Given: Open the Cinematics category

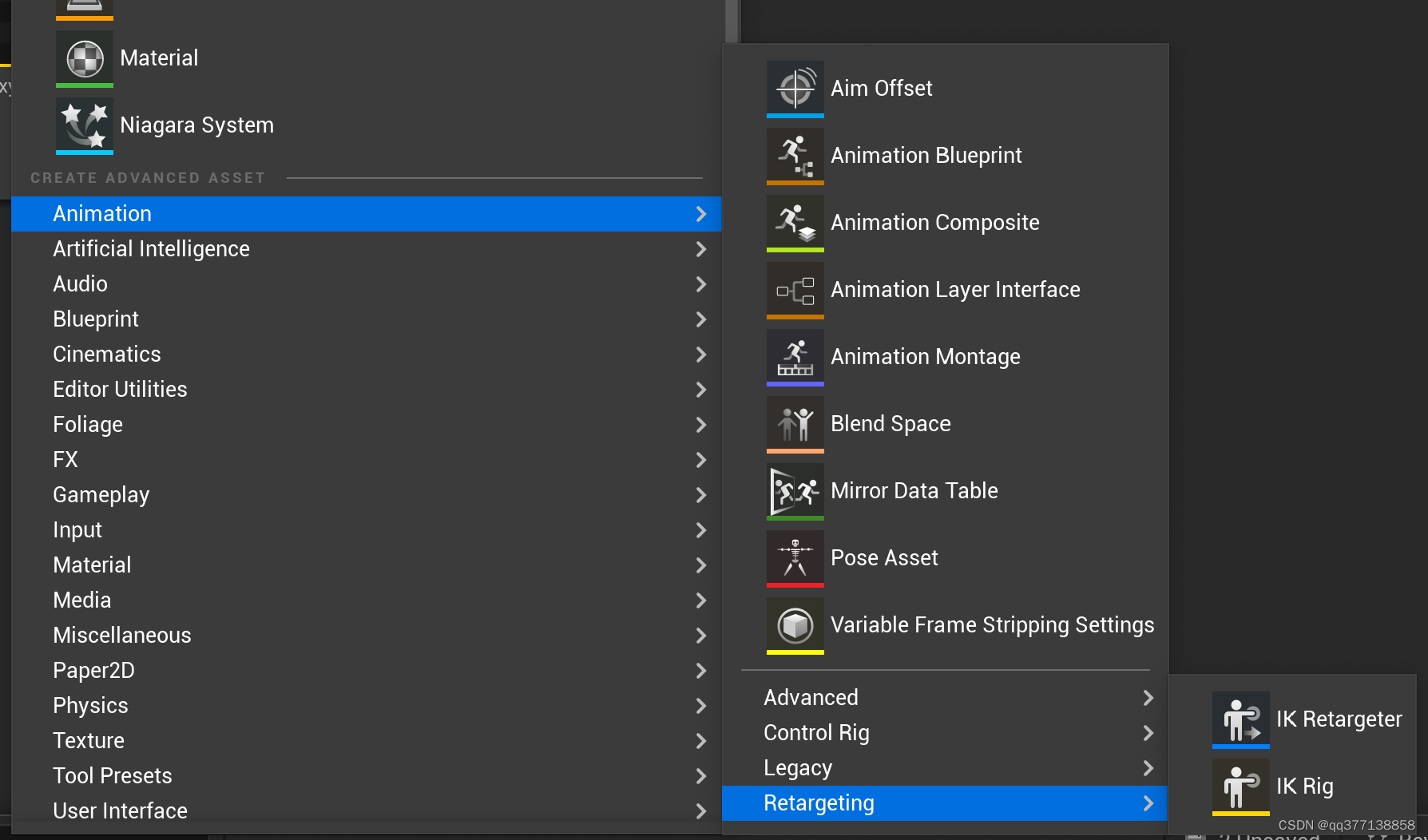Looking at the screenshot, I should click(x=367, y=355).
